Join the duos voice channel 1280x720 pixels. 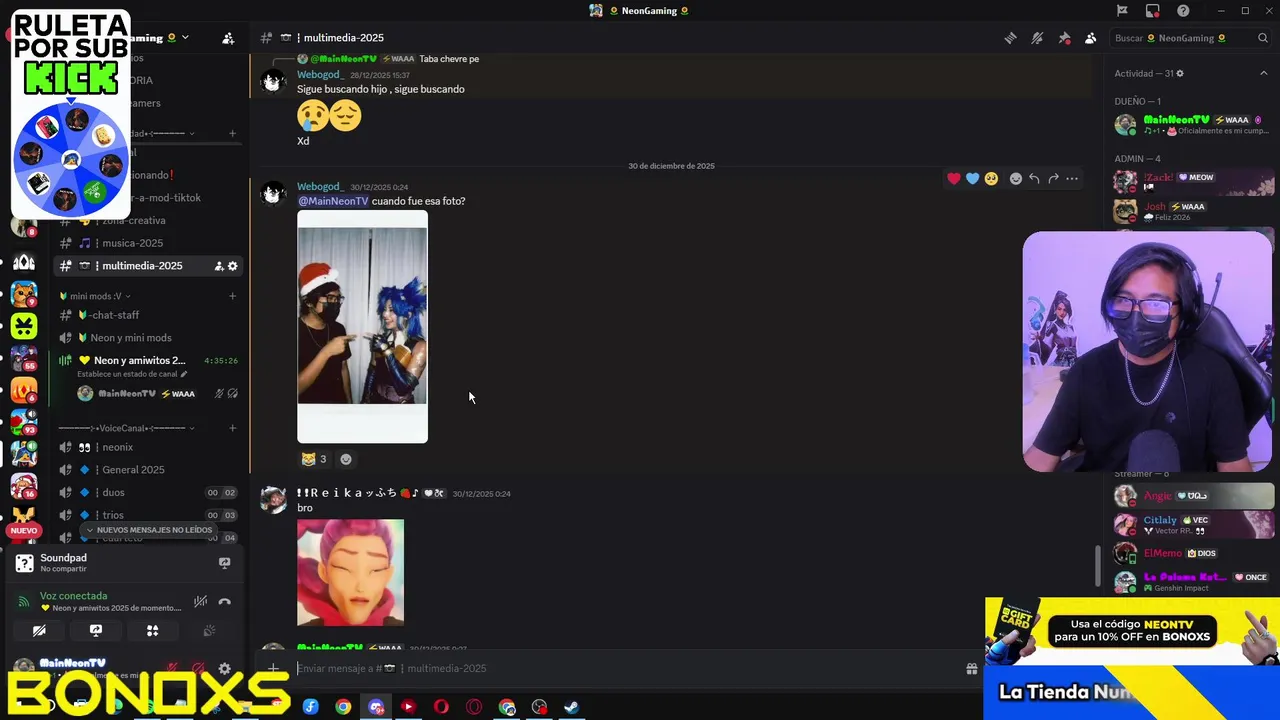pos(150,492)
